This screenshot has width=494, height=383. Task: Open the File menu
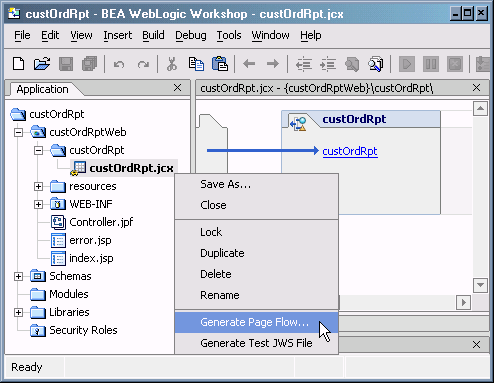click(x=22, y=35)
